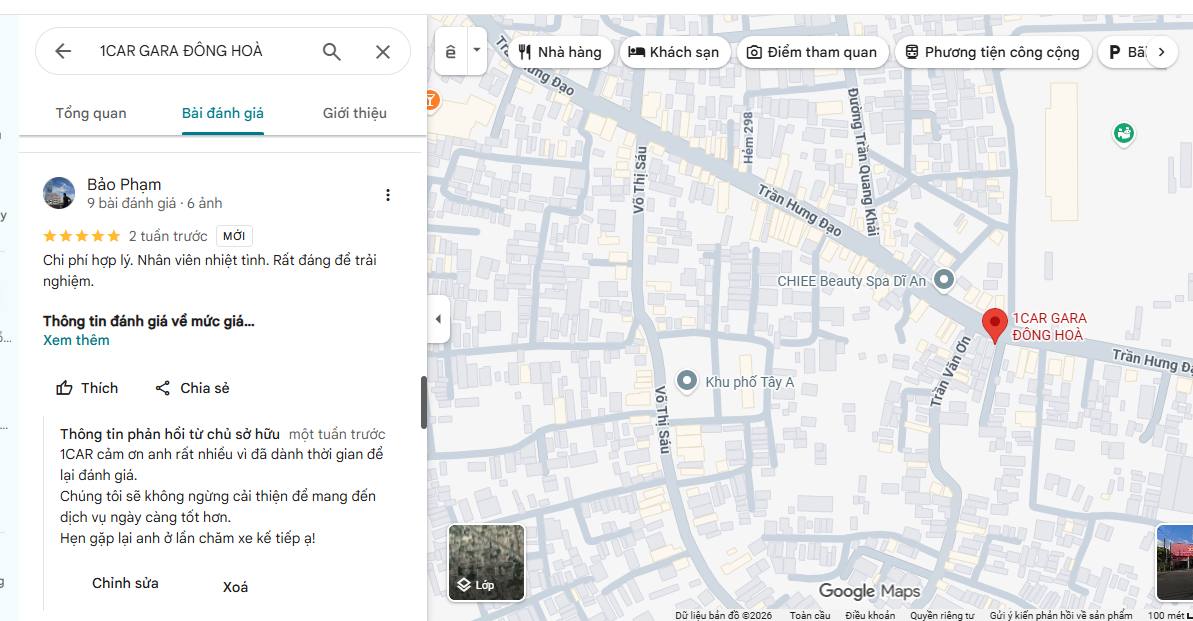
Task: Click the 100 mét scale indicator
Action: (x=1169, y=615)
